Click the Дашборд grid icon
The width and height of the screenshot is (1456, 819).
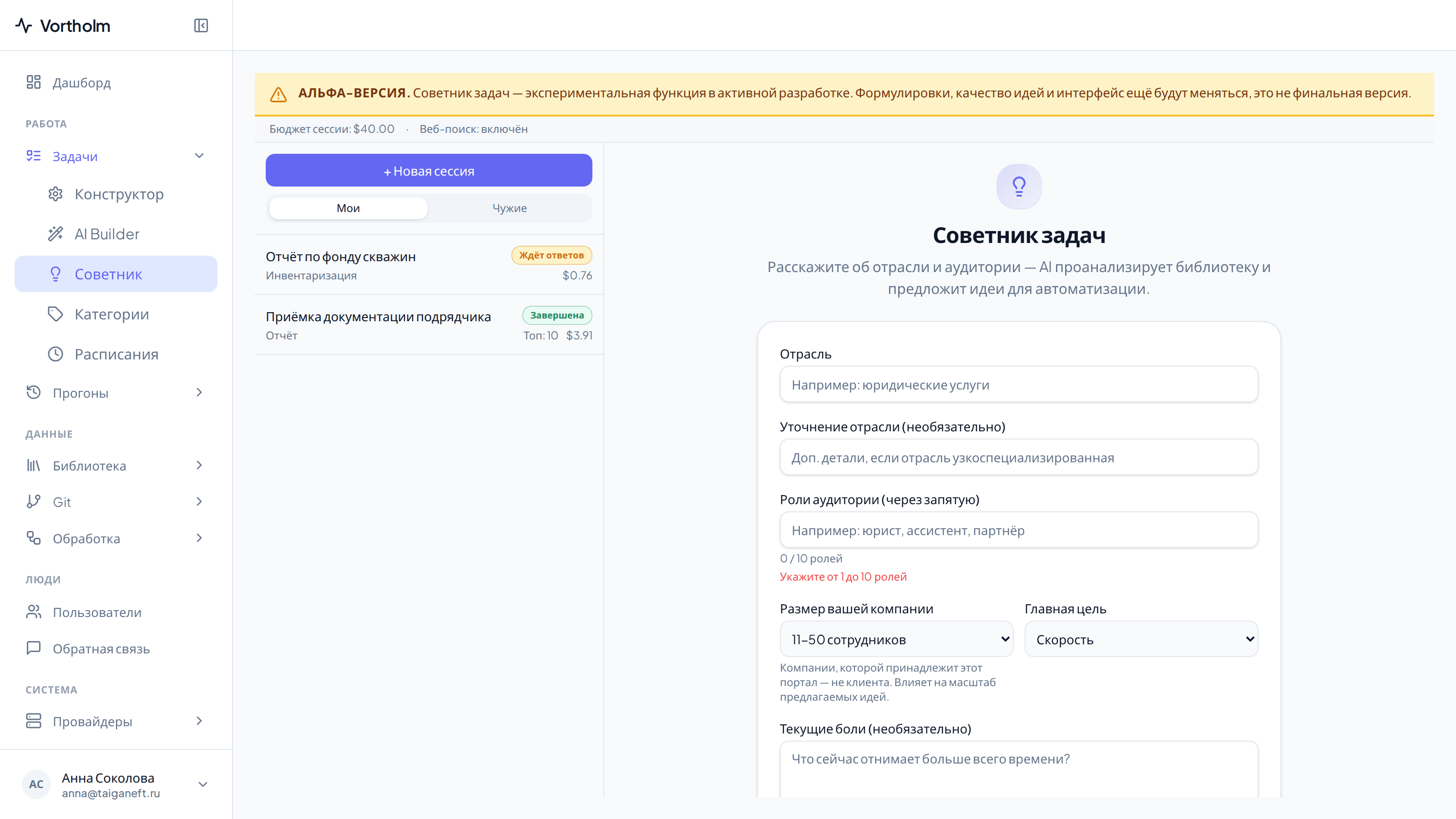pos(33,82)
